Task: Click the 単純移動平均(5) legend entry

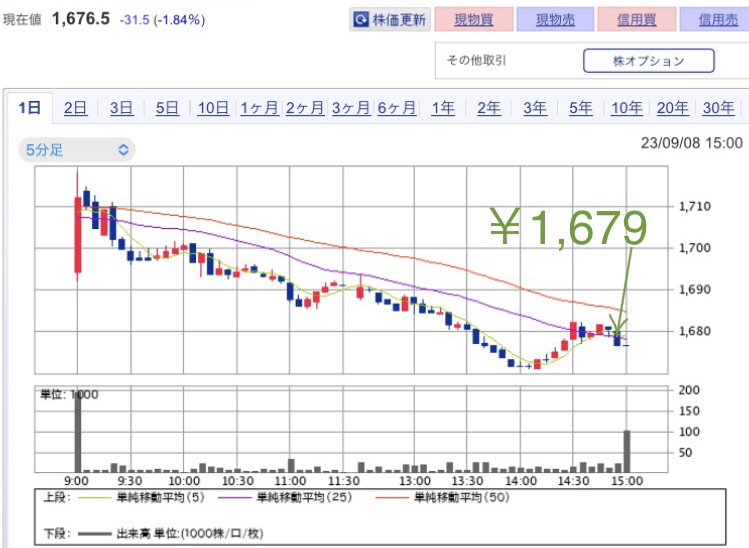Action: point(141,498)
